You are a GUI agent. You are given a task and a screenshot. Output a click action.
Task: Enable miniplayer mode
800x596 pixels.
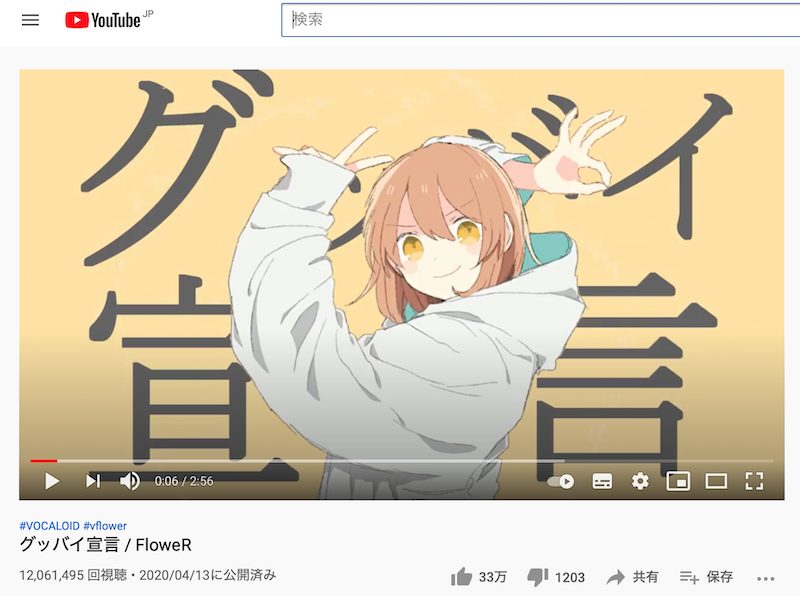point(678,481)
